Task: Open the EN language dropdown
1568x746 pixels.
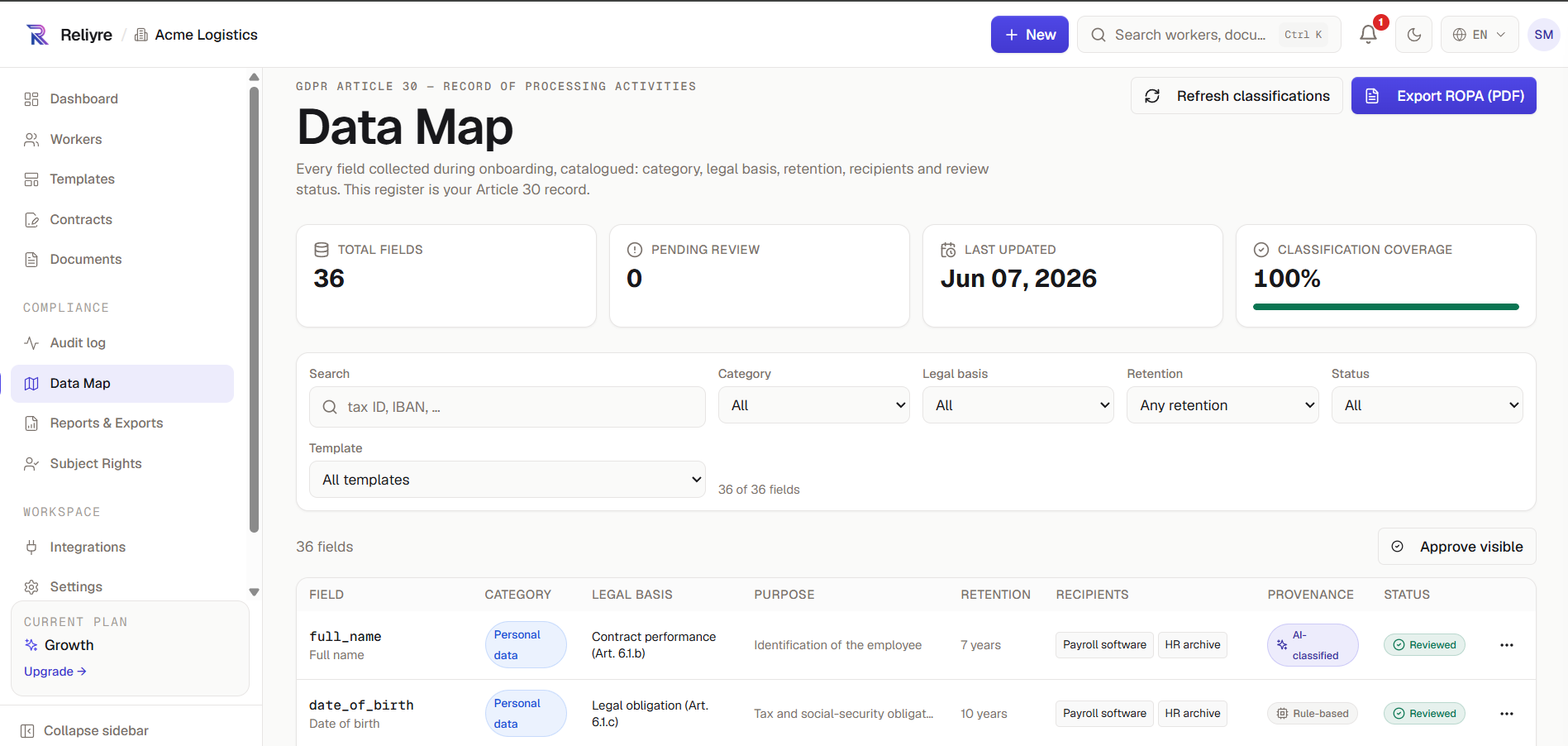Action: click(x=1480, y=35)
